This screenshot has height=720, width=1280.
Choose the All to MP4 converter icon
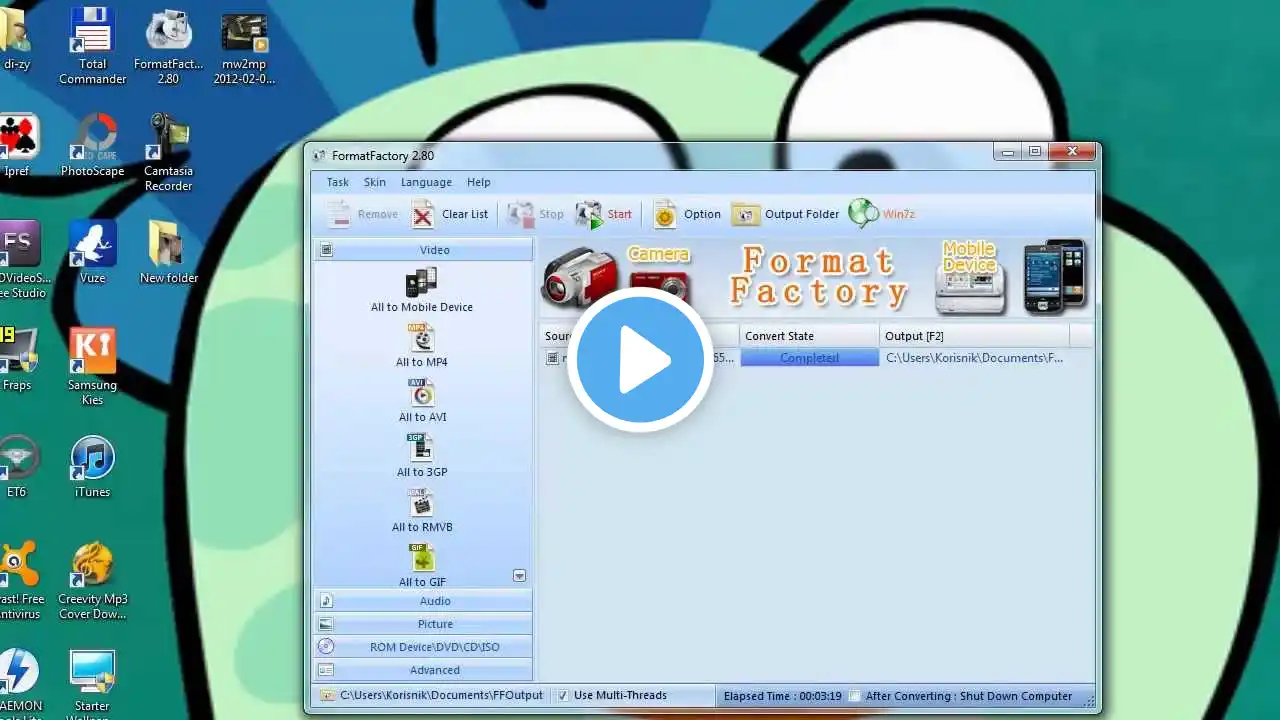421,338
